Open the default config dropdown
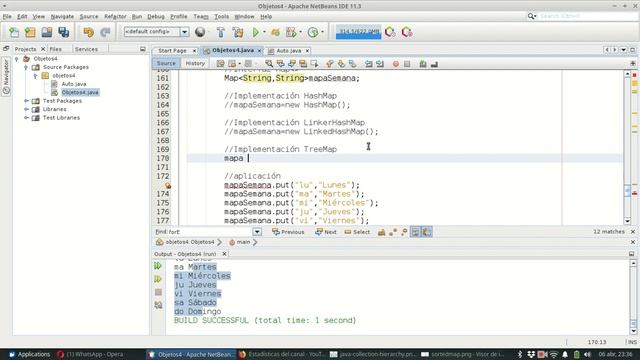Viewport: 640px width, 360px height. point(184,32)
